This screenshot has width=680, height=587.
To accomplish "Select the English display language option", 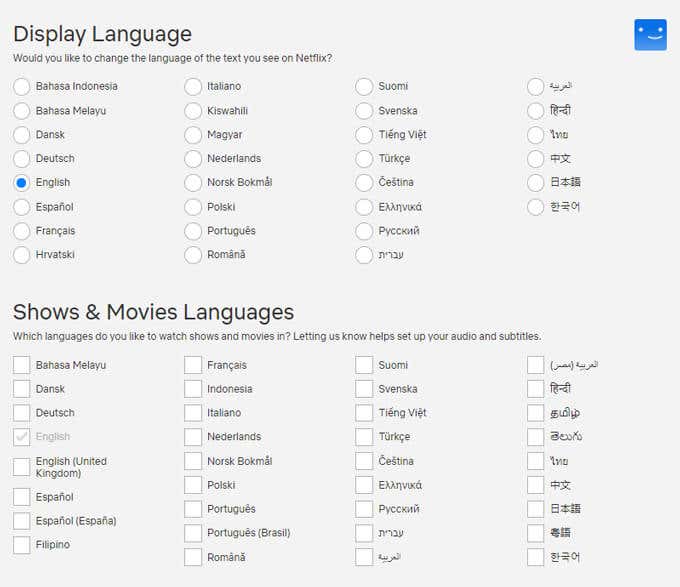I will [22, 182].
